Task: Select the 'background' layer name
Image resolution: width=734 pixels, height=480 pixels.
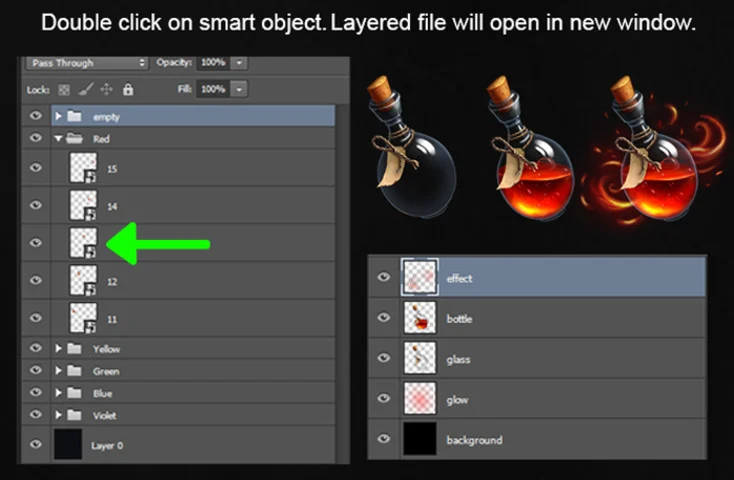Action: (x=475, y=440)
